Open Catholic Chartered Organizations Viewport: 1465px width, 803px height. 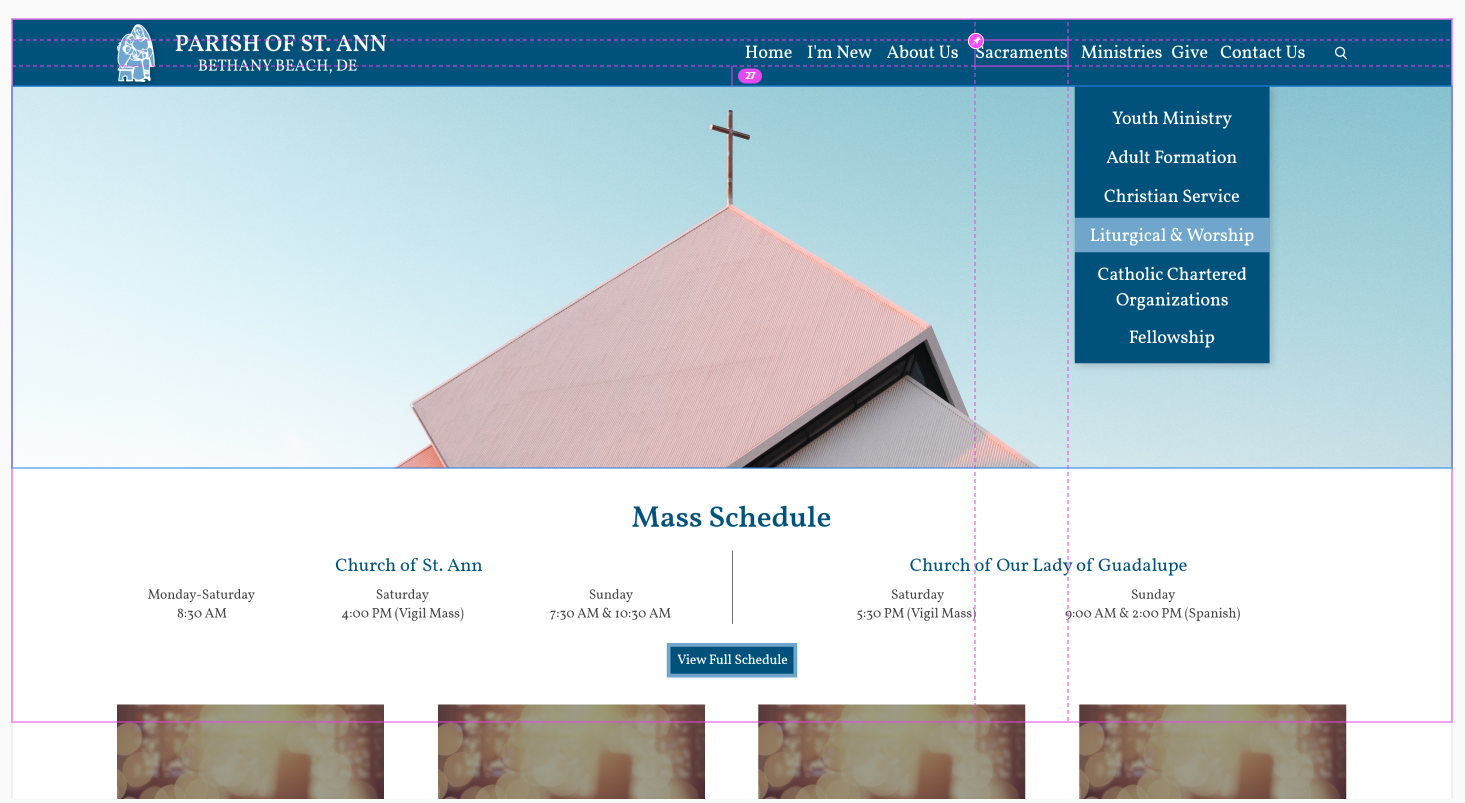1171,287
